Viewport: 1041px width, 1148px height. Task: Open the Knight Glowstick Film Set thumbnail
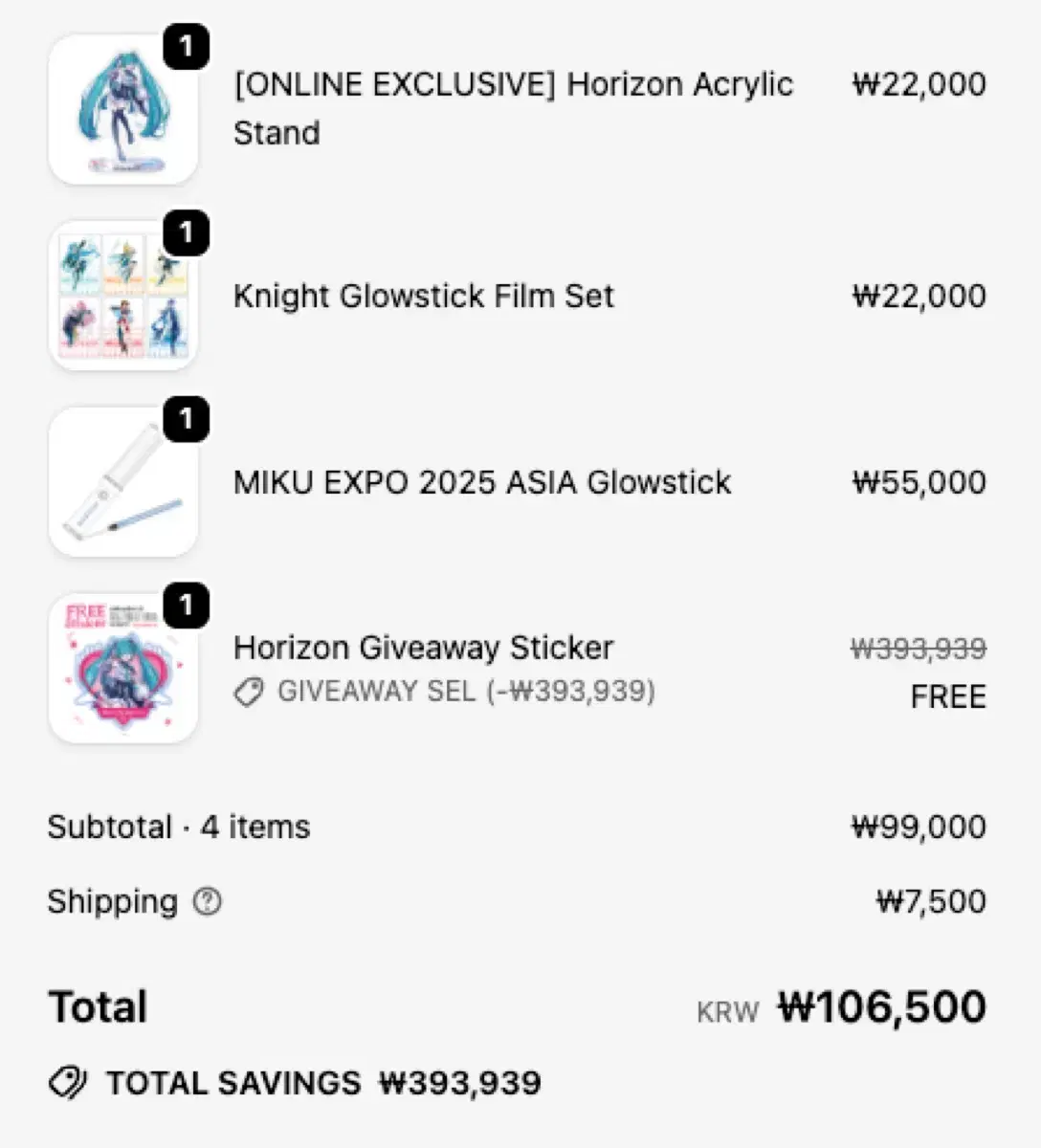pos(122,296)
